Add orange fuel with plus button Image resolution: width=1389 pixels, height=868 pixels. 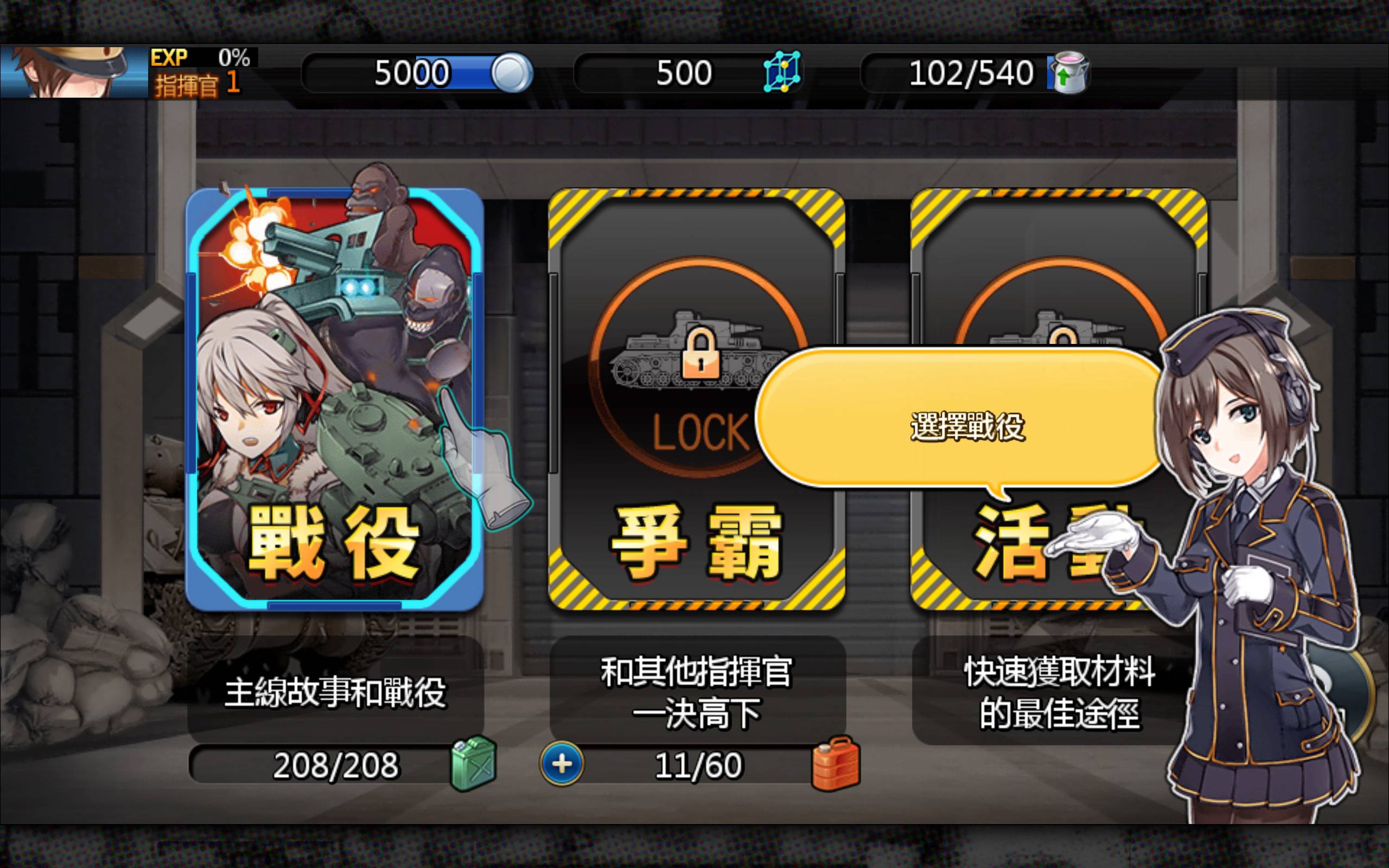562,764
